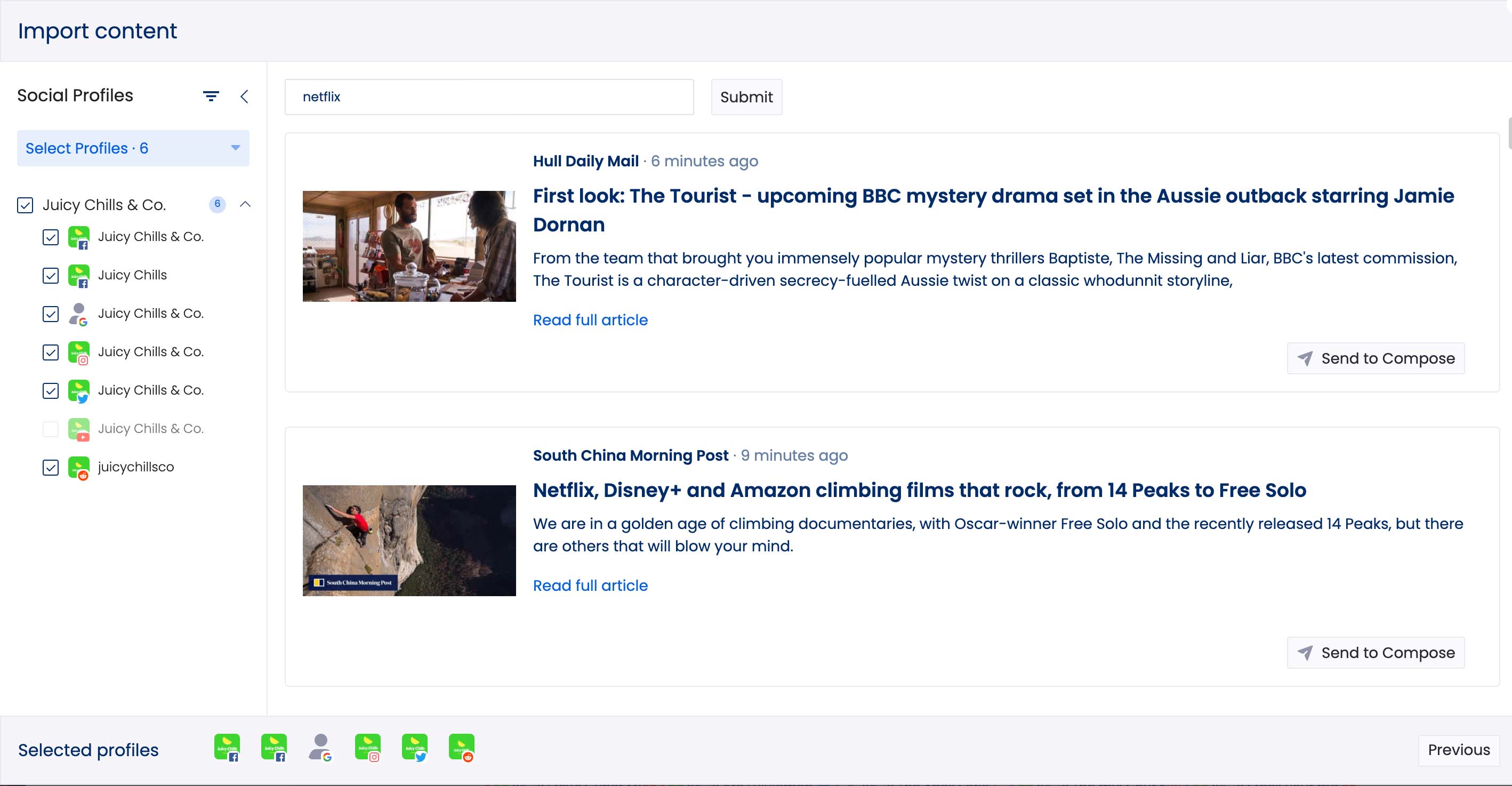Image resolution: width=1512 pixels, height=786 pixels.
Task: Click the Previous button
Action: coord(1458,750)
